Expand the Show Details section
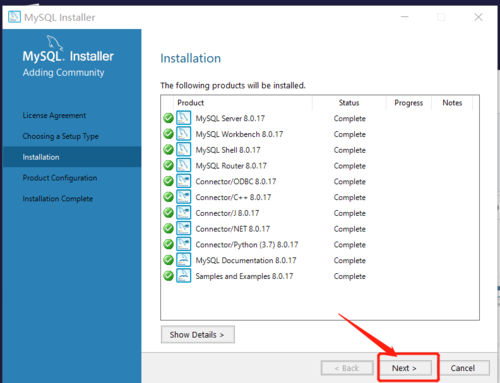The height and width of the screenshot is (383, 500). pos(198,334)
